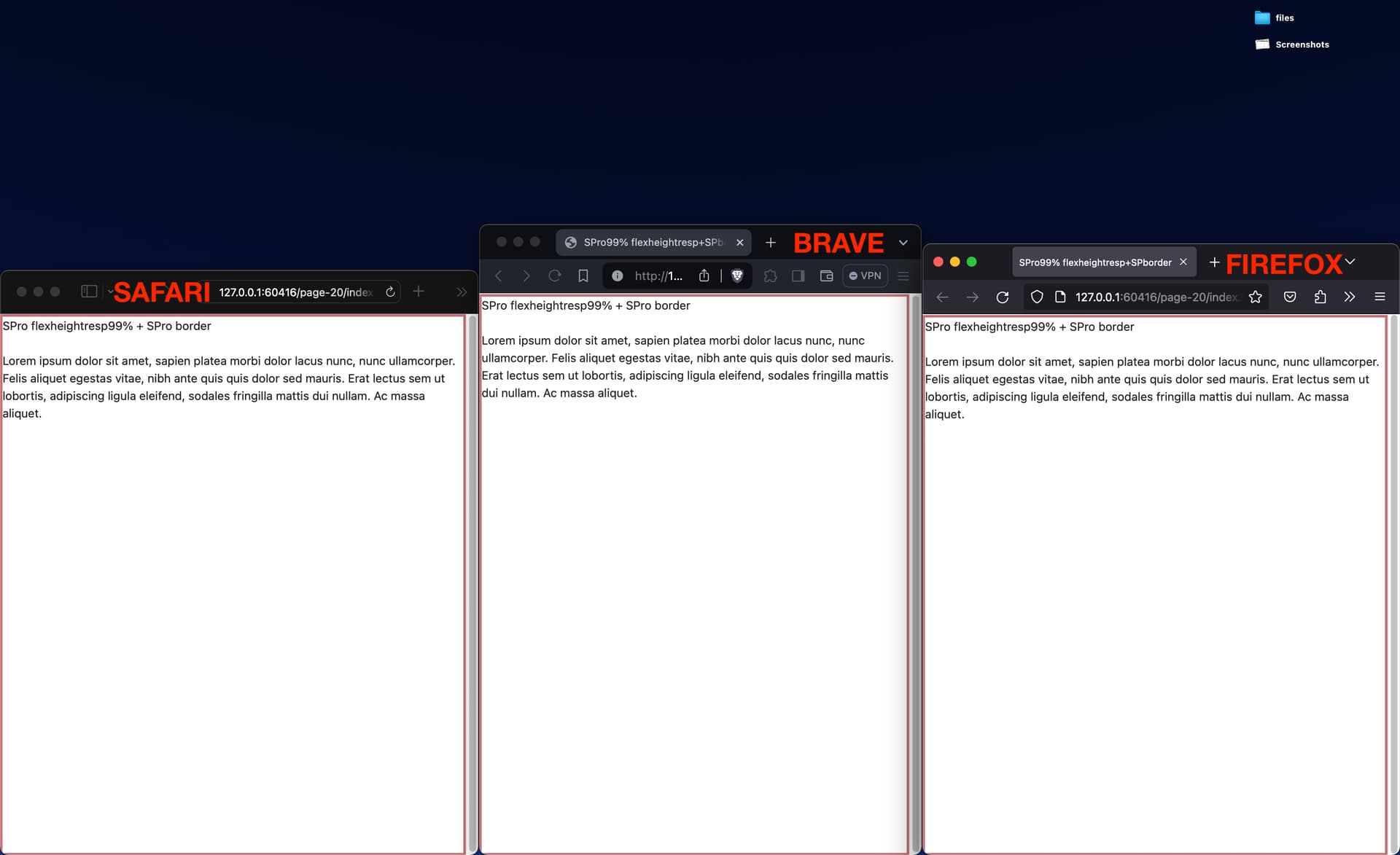Close the Firefox tab
The width and height of the screenshot is (1400, 855).
click(x=1183, y=262)
